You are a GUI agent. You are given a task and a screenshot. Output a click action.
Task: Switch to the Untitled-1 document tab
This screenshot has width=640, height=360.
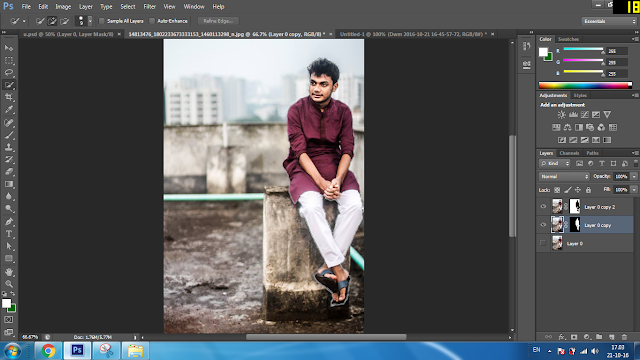413,34
